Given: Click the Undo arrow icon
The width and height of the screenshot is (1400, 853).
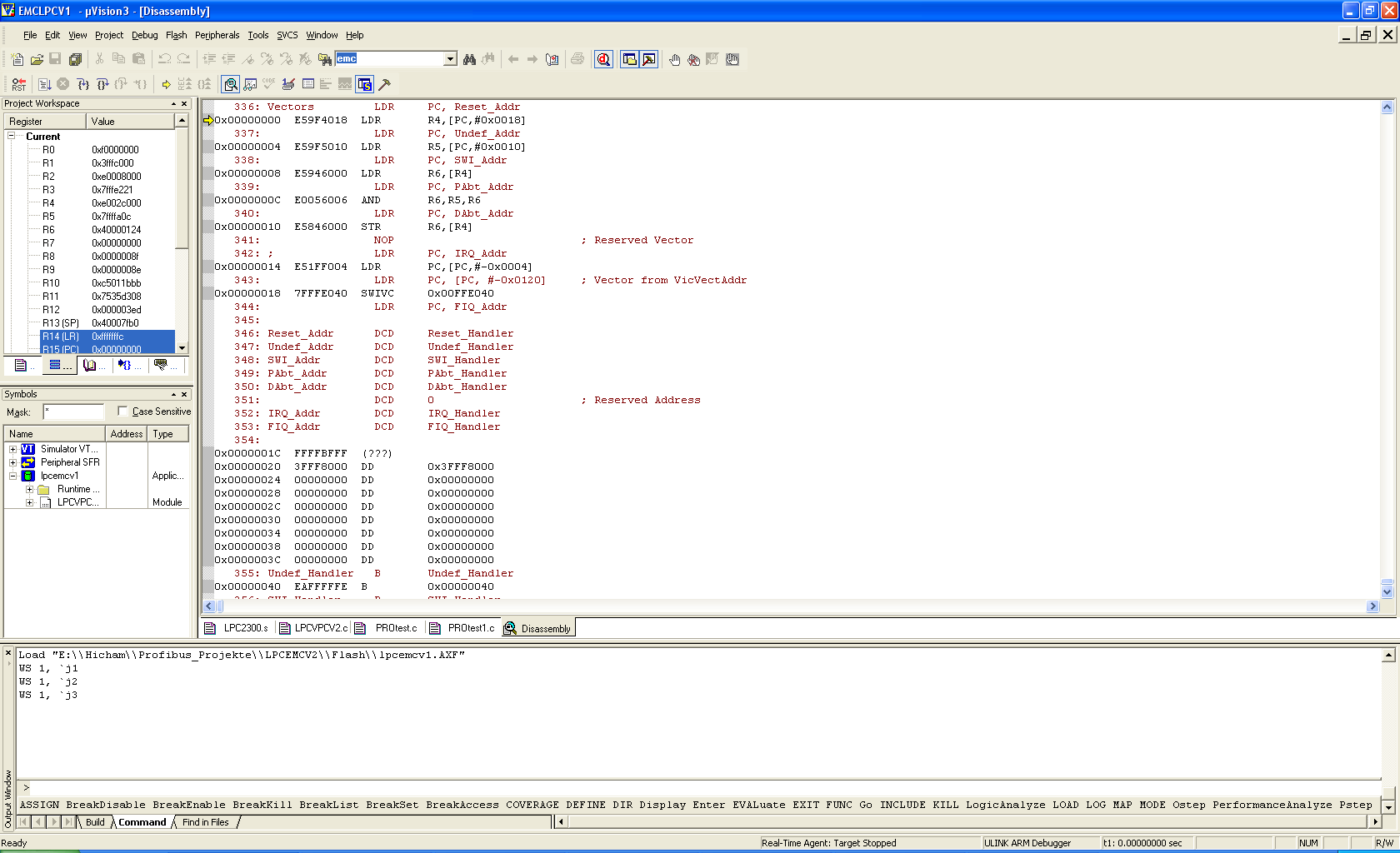Looking at the screenshot, I should (164, 59).
